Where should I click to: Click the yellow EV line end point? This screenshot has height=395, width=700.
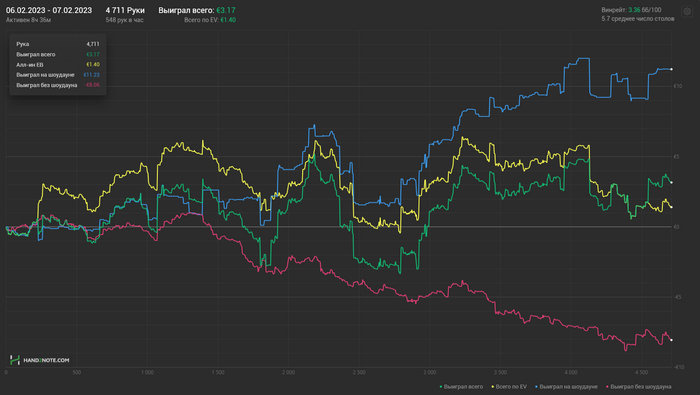(671, 207)
